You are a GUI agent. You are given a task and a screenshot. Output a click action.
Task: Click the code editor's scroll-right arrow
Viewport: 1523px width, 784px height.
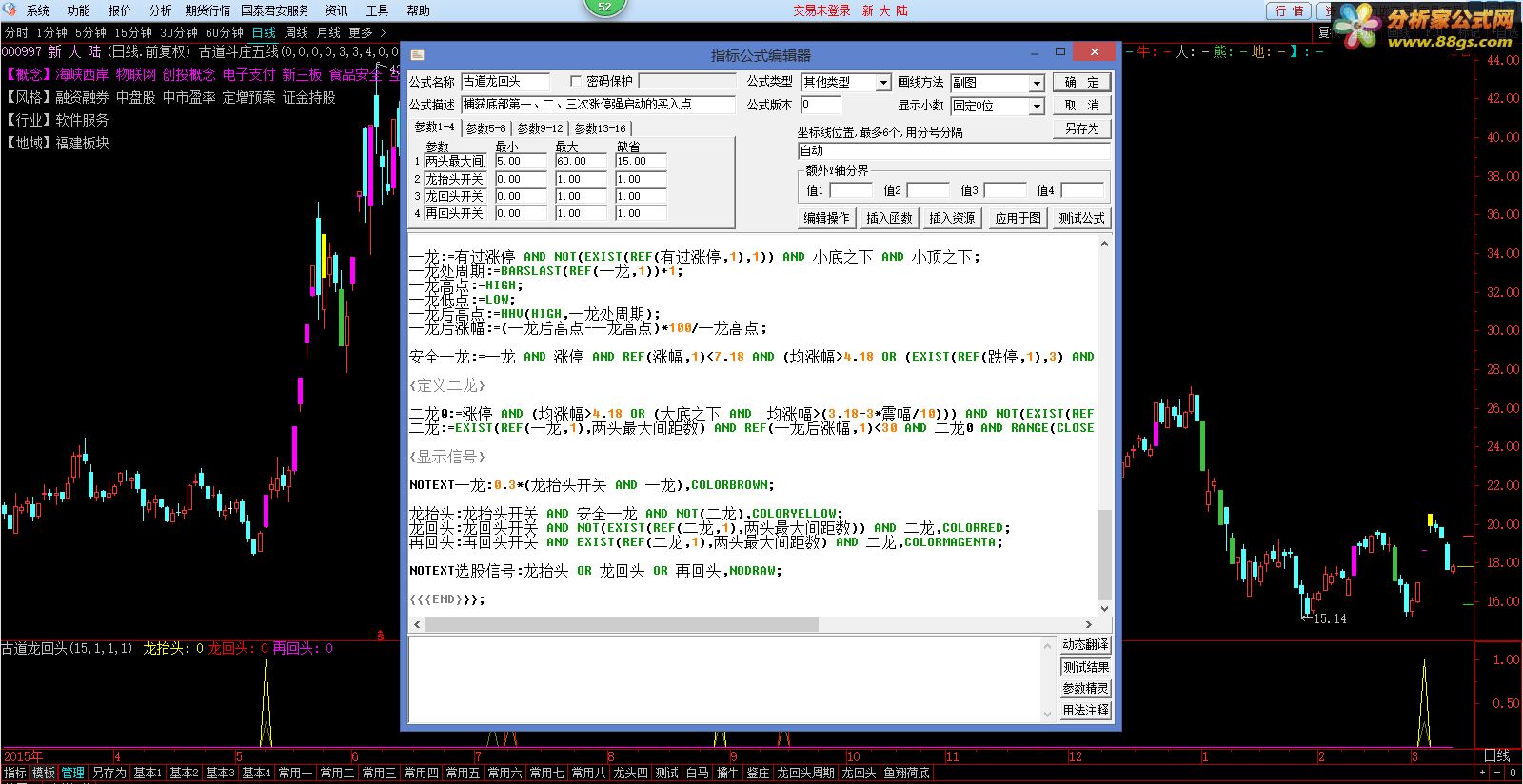pos(1089,625)
